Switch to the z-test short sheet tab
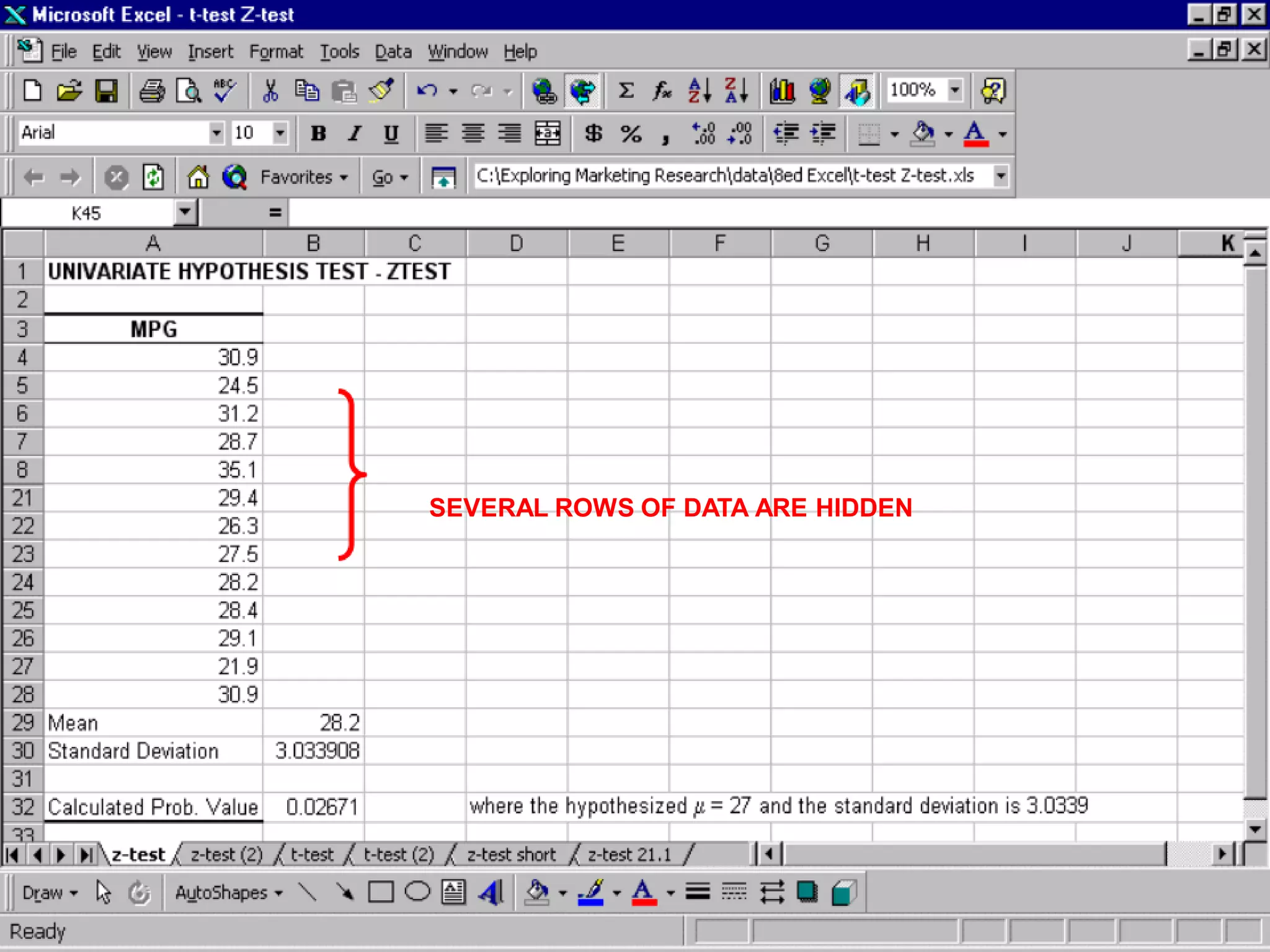 (x=512, y=855)
